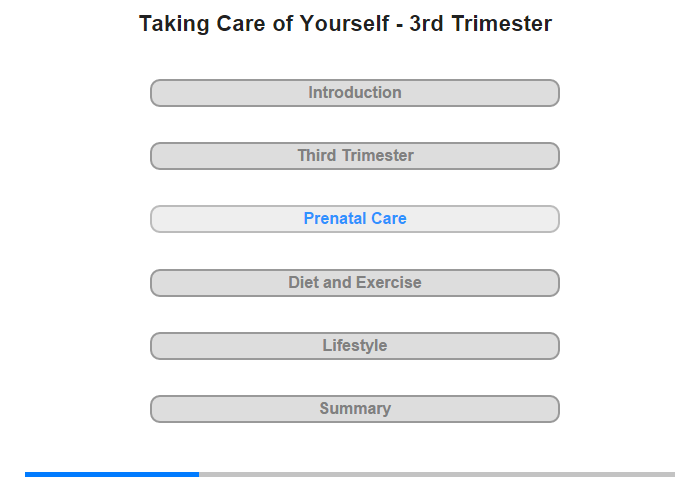Image resolution: width=700 pixels, height=480 pixels.
Task: Click the gray unfilled portion of progress bar
Action: coord(436,474)
